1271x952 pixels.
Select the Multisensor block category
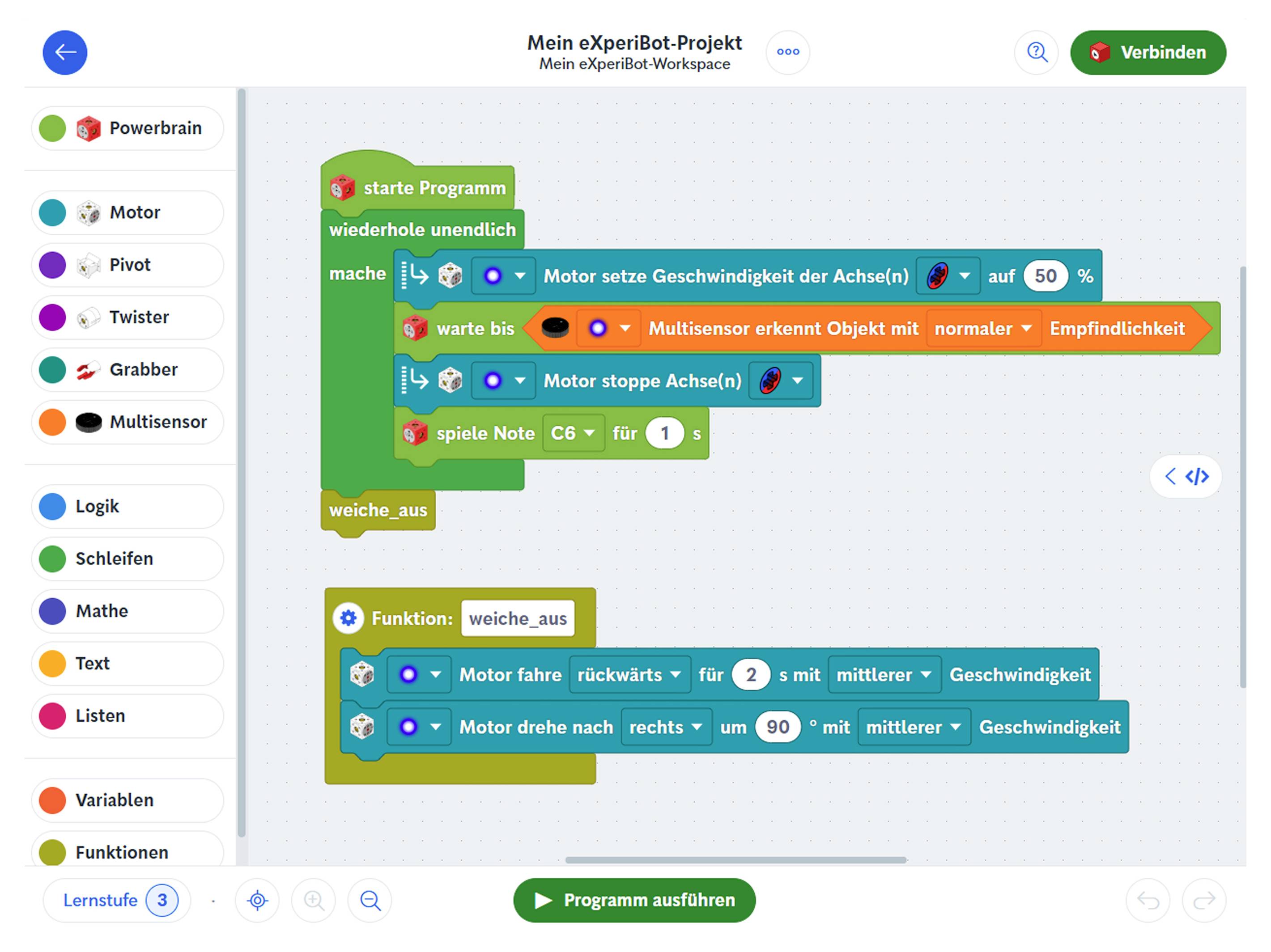point(128,422)
